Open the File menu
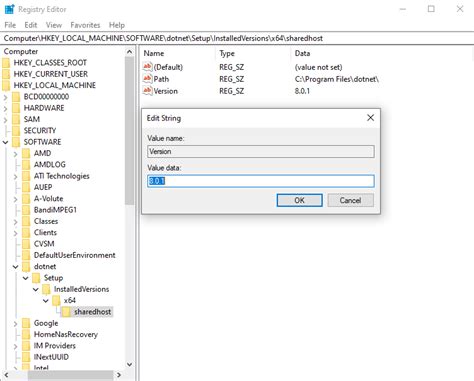 [x=10, y=25]
